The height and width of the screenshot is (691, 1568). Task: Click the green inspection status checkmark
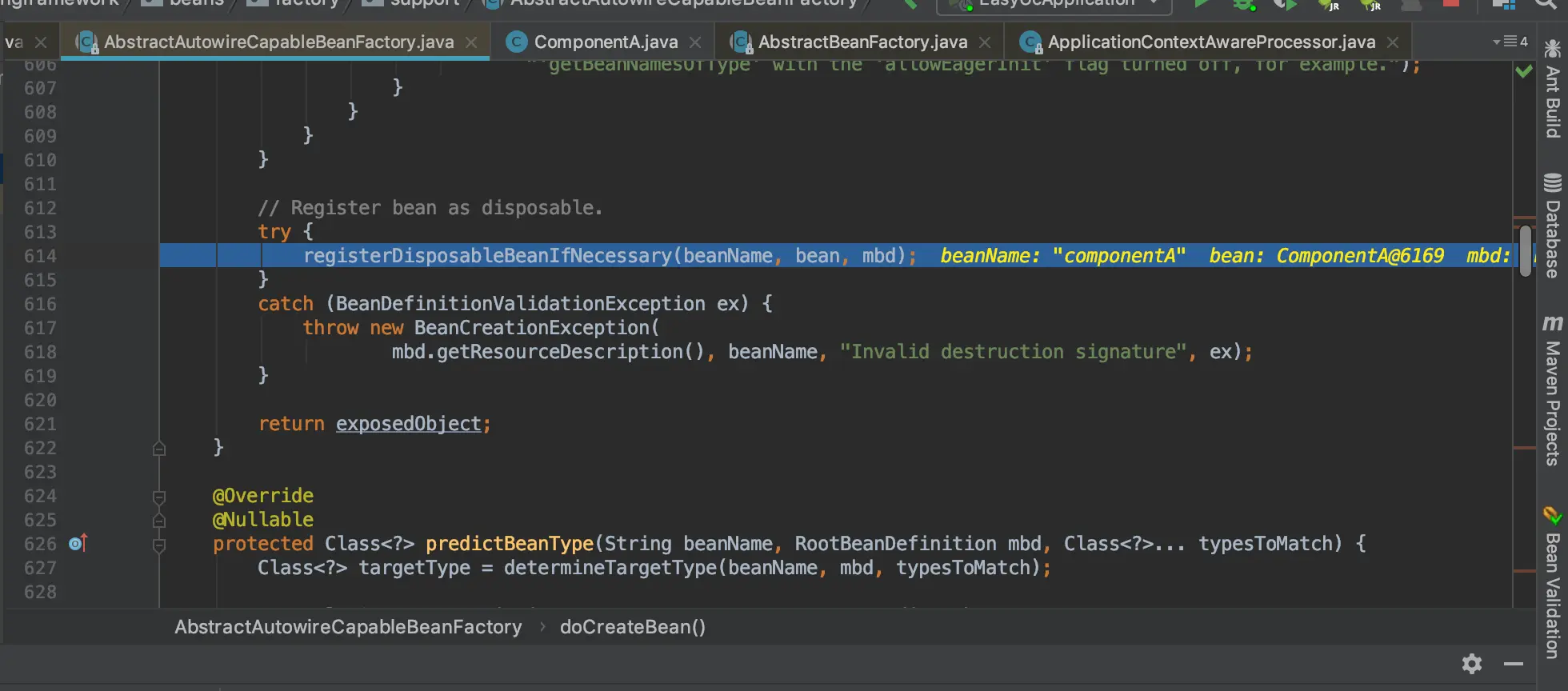click(1524, 71)
